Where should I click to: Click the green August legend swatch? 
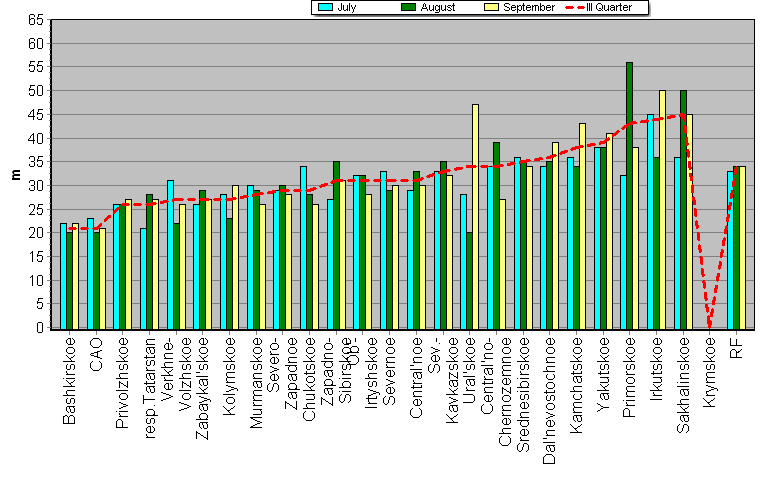coord(408,7)
